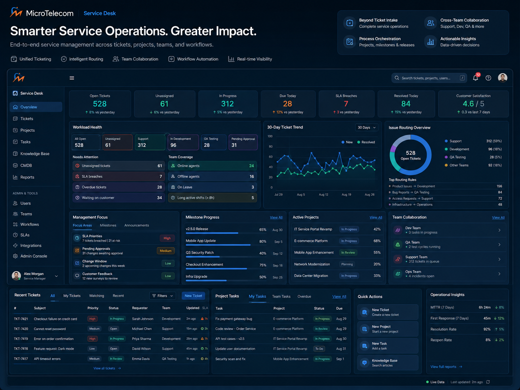Expand the Support Team row chevron
Screen dimensions: 520x390
[499, 259]
